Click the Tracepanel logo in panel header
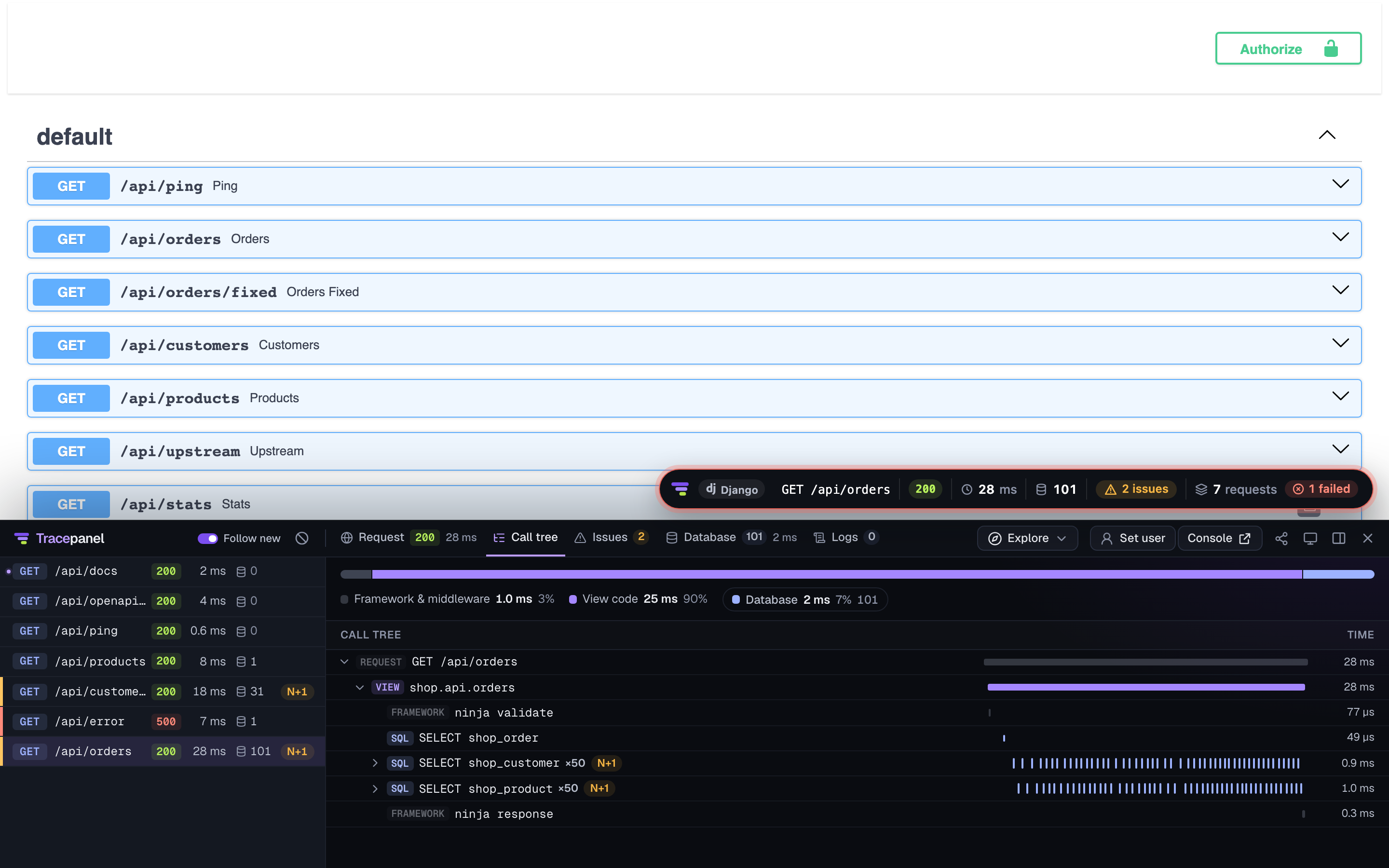 point(59,538)
